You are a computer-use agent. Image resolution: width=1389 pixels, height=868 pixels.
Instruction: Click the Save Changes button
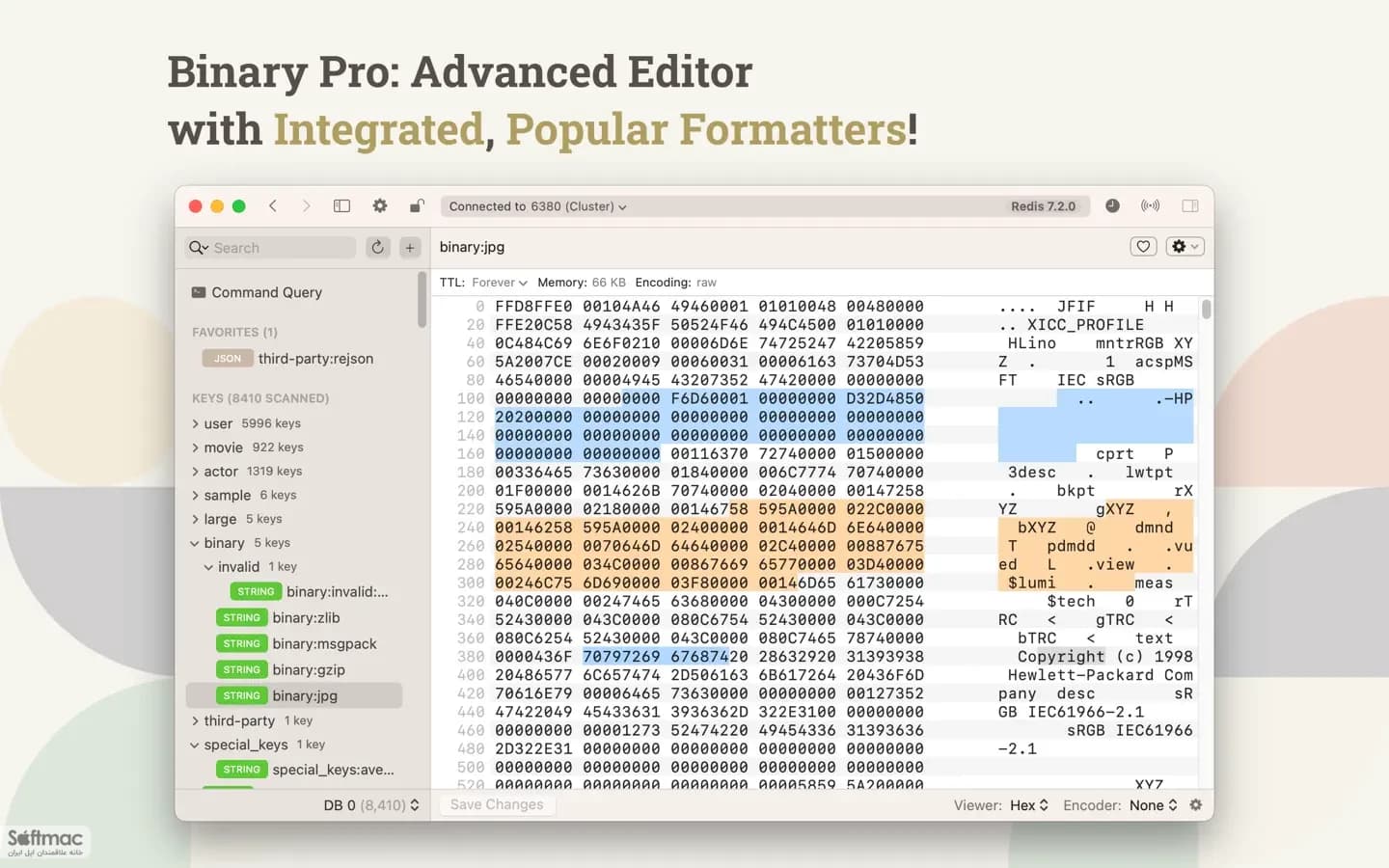click(497, 804)
